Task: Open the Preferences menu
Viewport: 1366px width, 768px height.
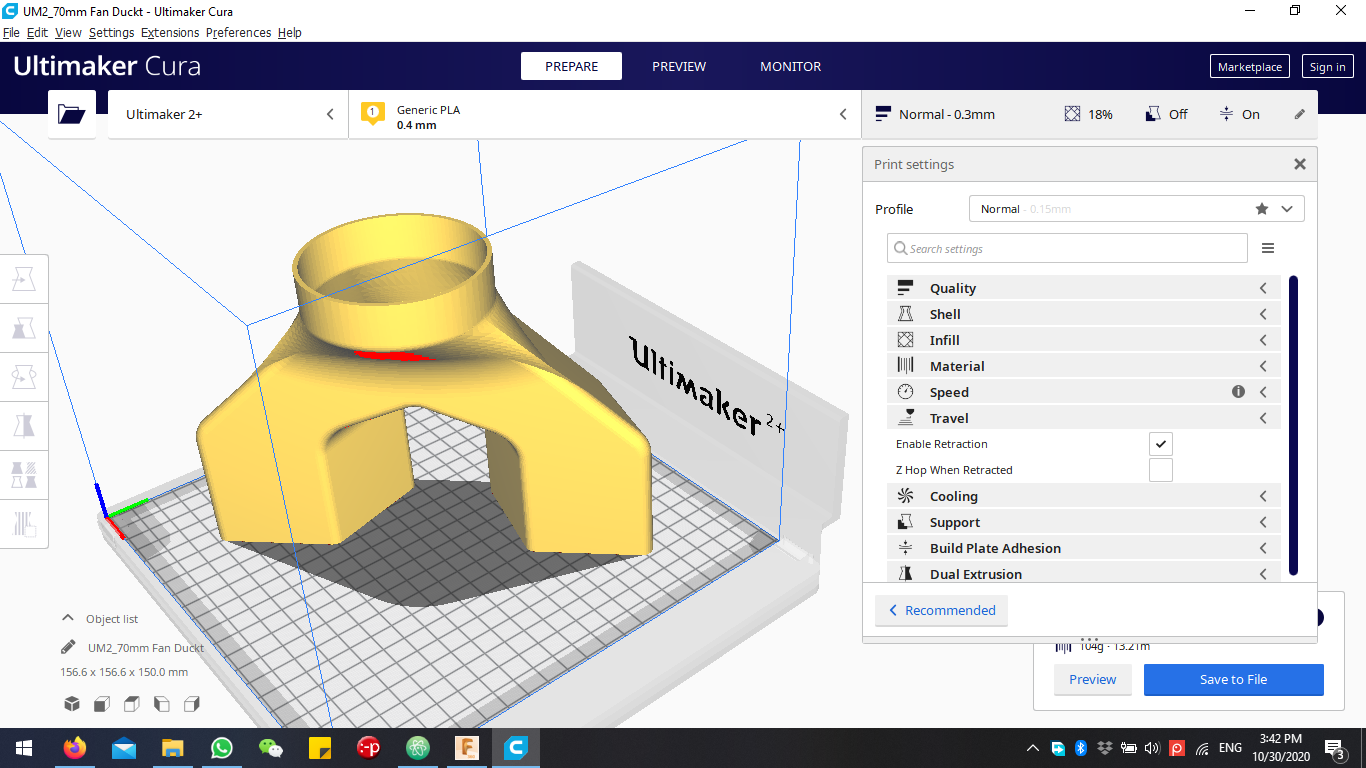Action: tap(238, 32)
